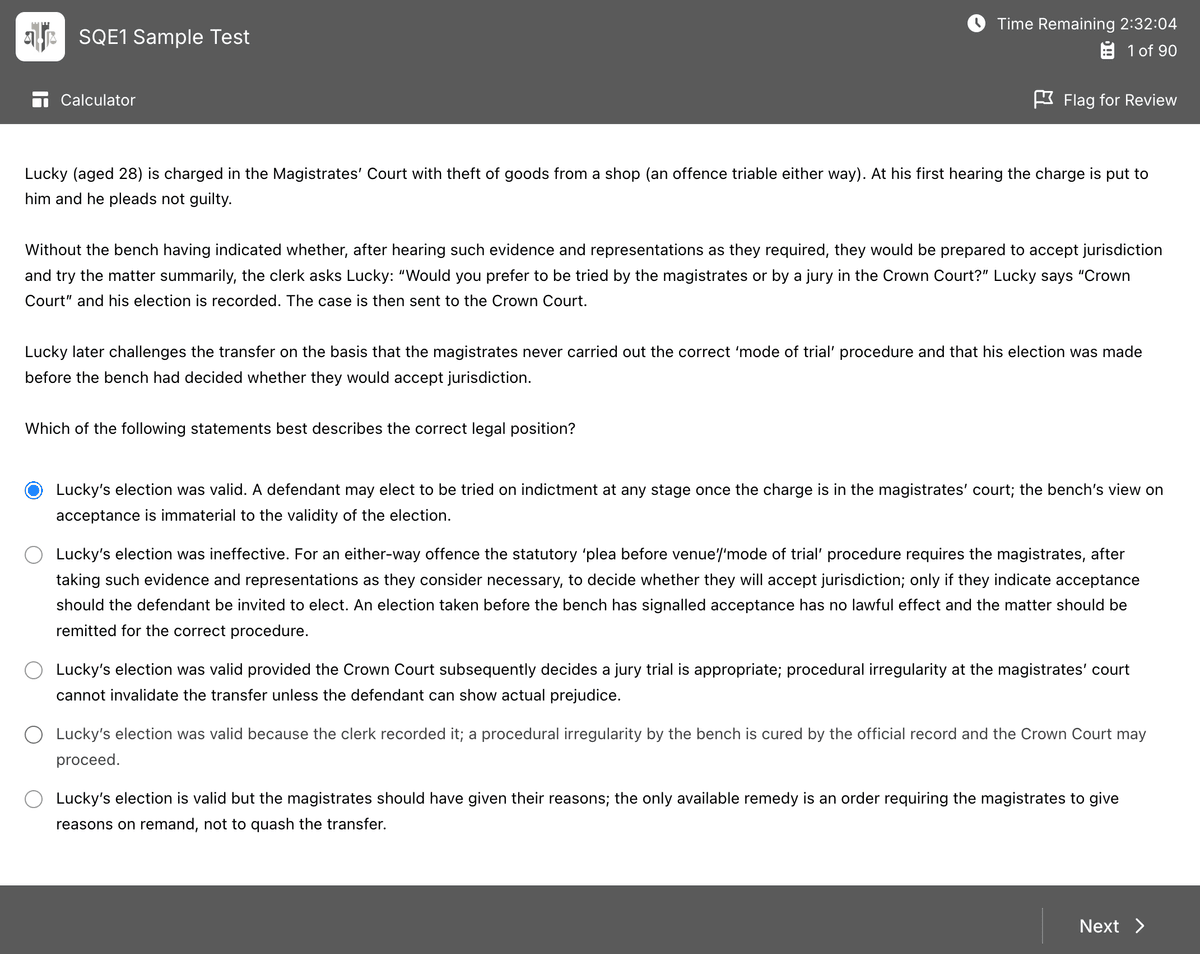Click the Calculator label
Image resolution: width=1200 pixels, height=954 pixels.
[x=98, y=100]
